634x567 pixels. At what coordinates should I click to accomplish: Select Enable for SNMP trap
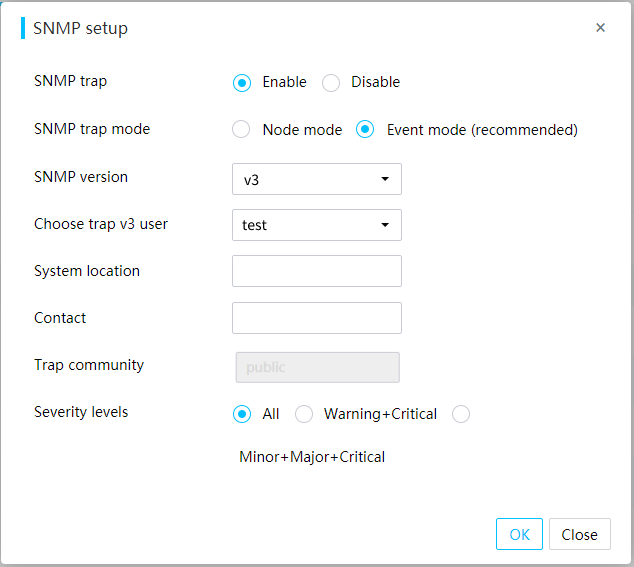[x=242, y=83]
